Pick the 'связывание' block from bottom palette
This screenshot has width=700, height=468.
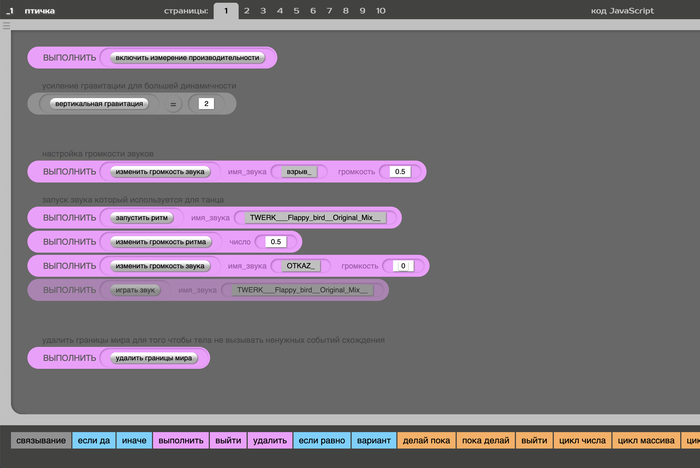click(x=41, y=440)
